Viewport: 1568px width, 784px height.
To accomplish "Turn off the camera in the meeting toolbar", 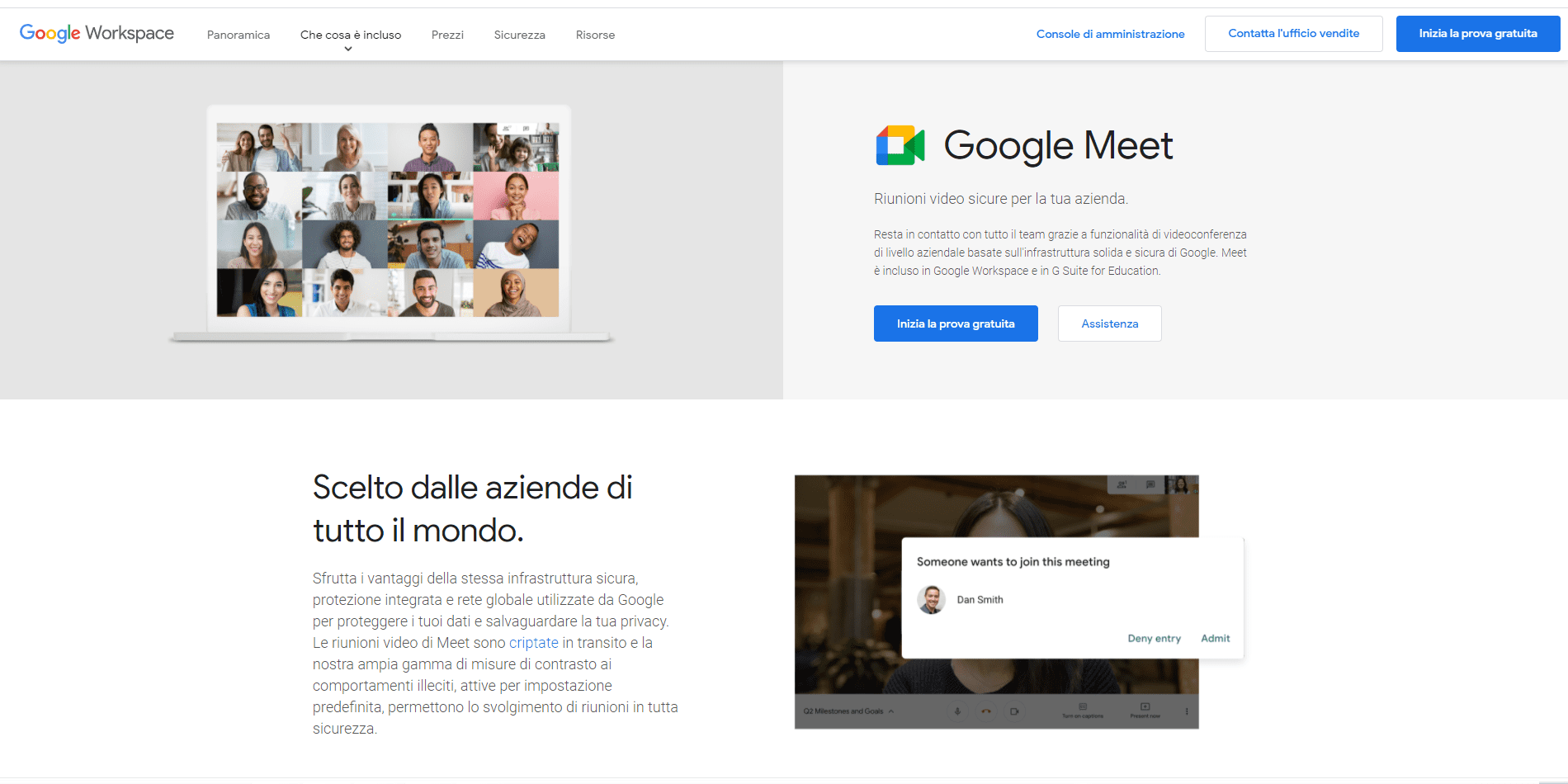I will pos(1013,711).
